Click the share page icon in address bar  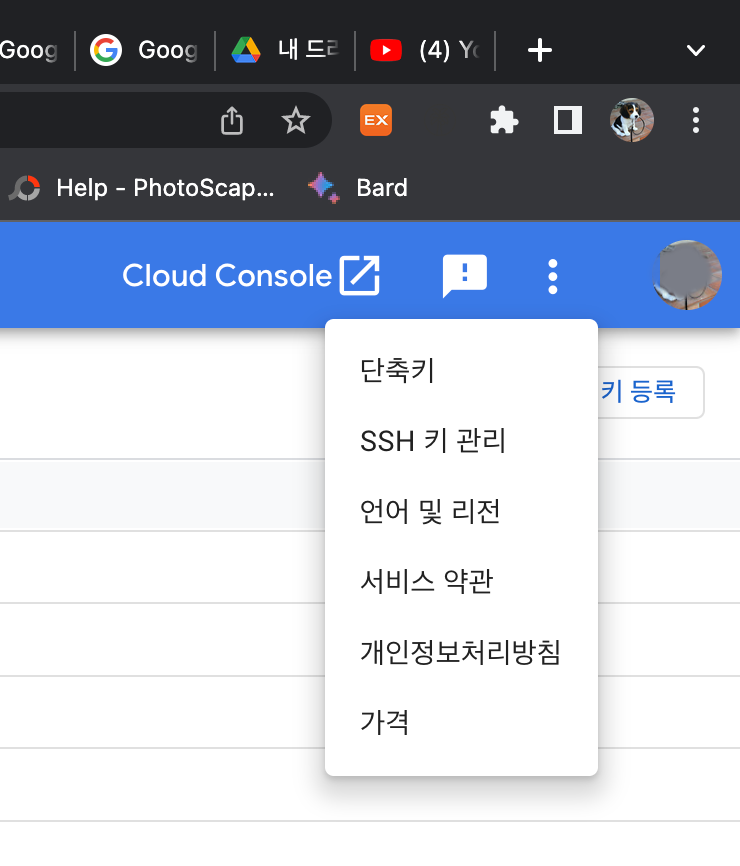pyautogui.click(x=232, y=120)
